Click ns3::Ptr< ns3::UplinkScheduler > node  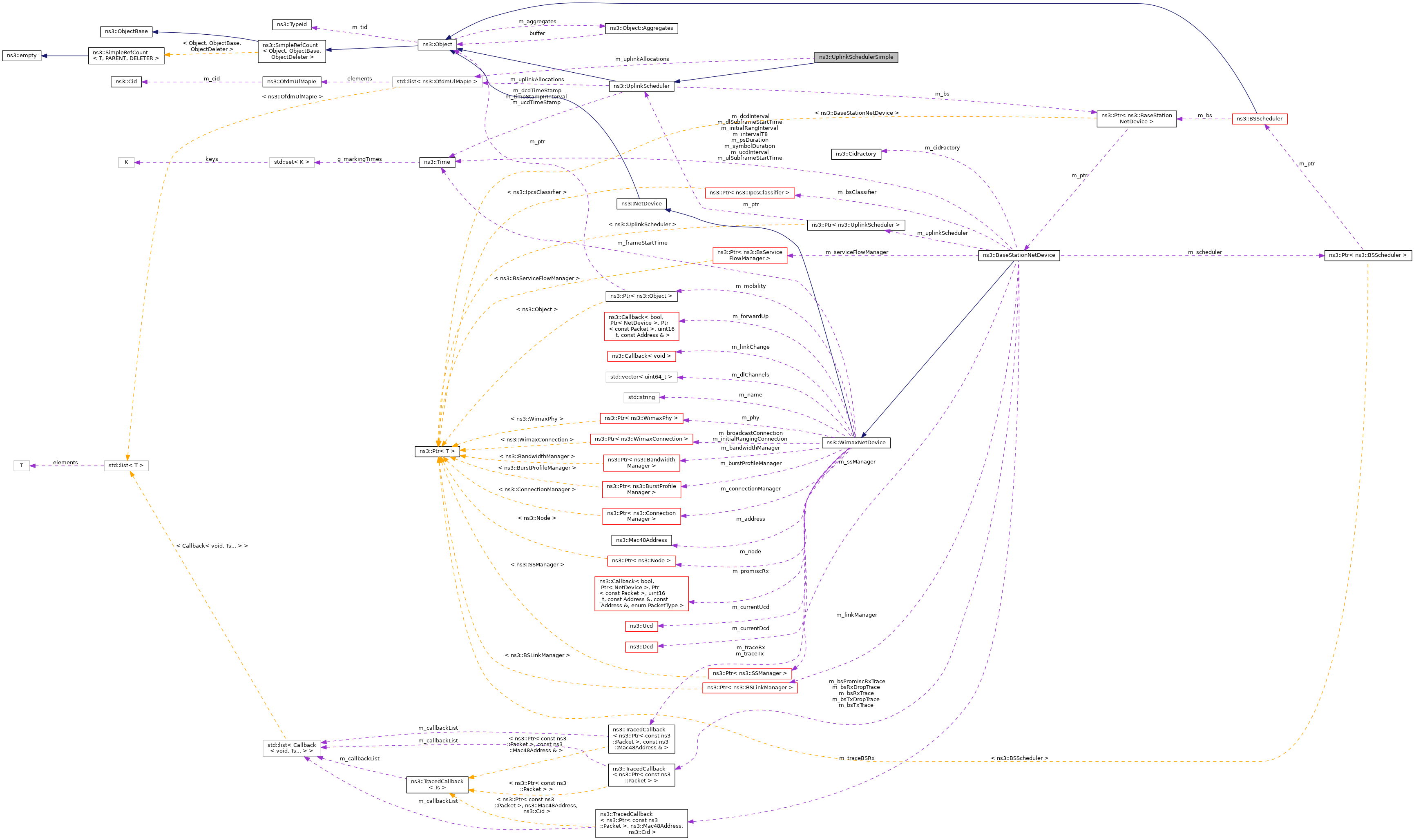click(x=856, y=225)
